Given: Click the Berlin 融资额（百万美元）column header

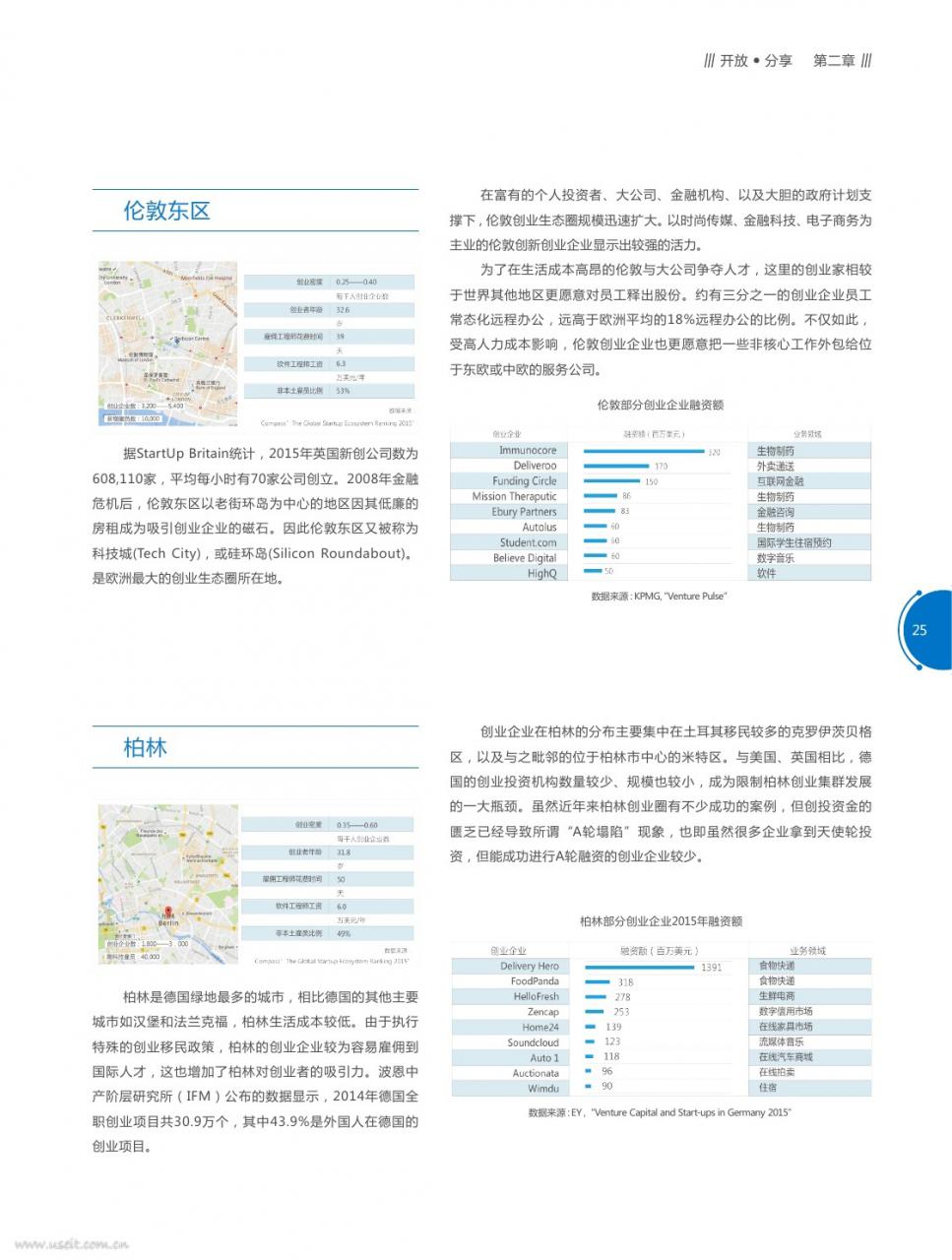Looking at the screenshot, I should pos(659,951).
